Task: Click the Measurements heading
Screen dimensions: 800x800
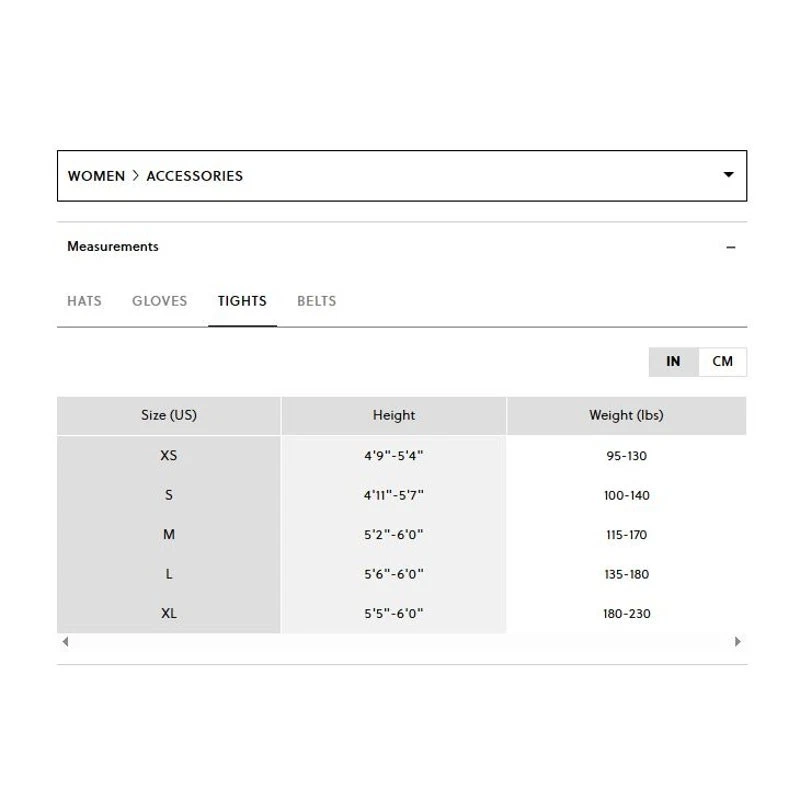Action: click(112, 246)
